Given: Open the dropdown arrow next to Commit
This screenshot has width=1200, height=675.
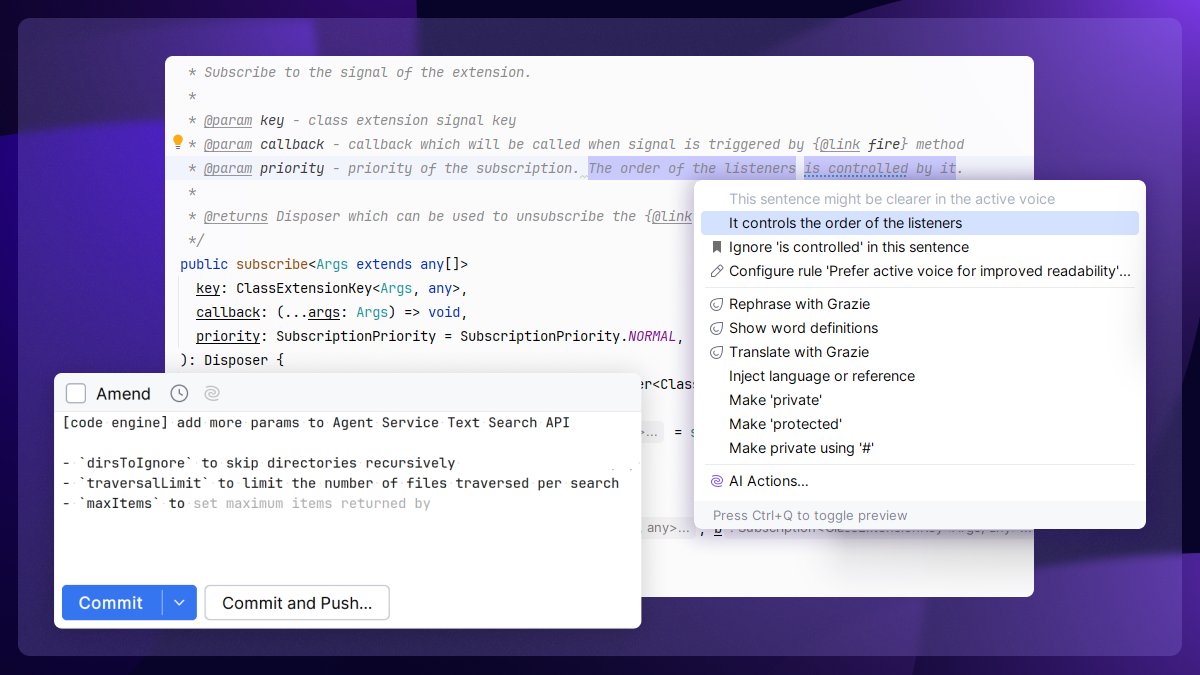Looking at the screenshot, I should (x=179, y=603).
